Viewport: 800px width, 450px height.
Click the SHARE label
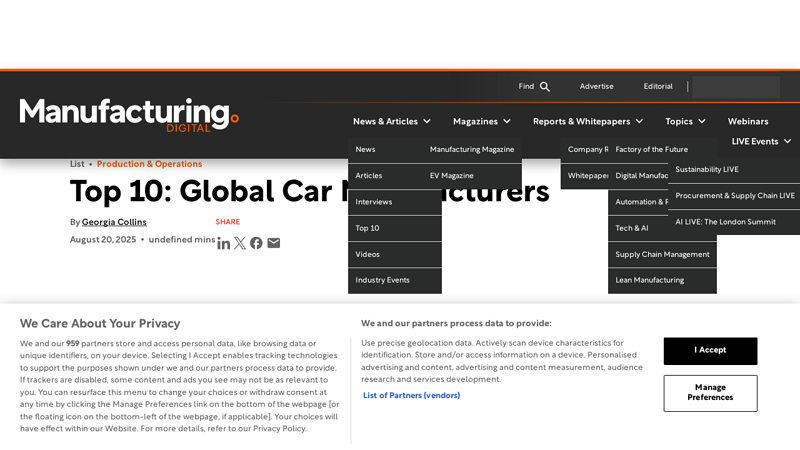click(228, 222)
